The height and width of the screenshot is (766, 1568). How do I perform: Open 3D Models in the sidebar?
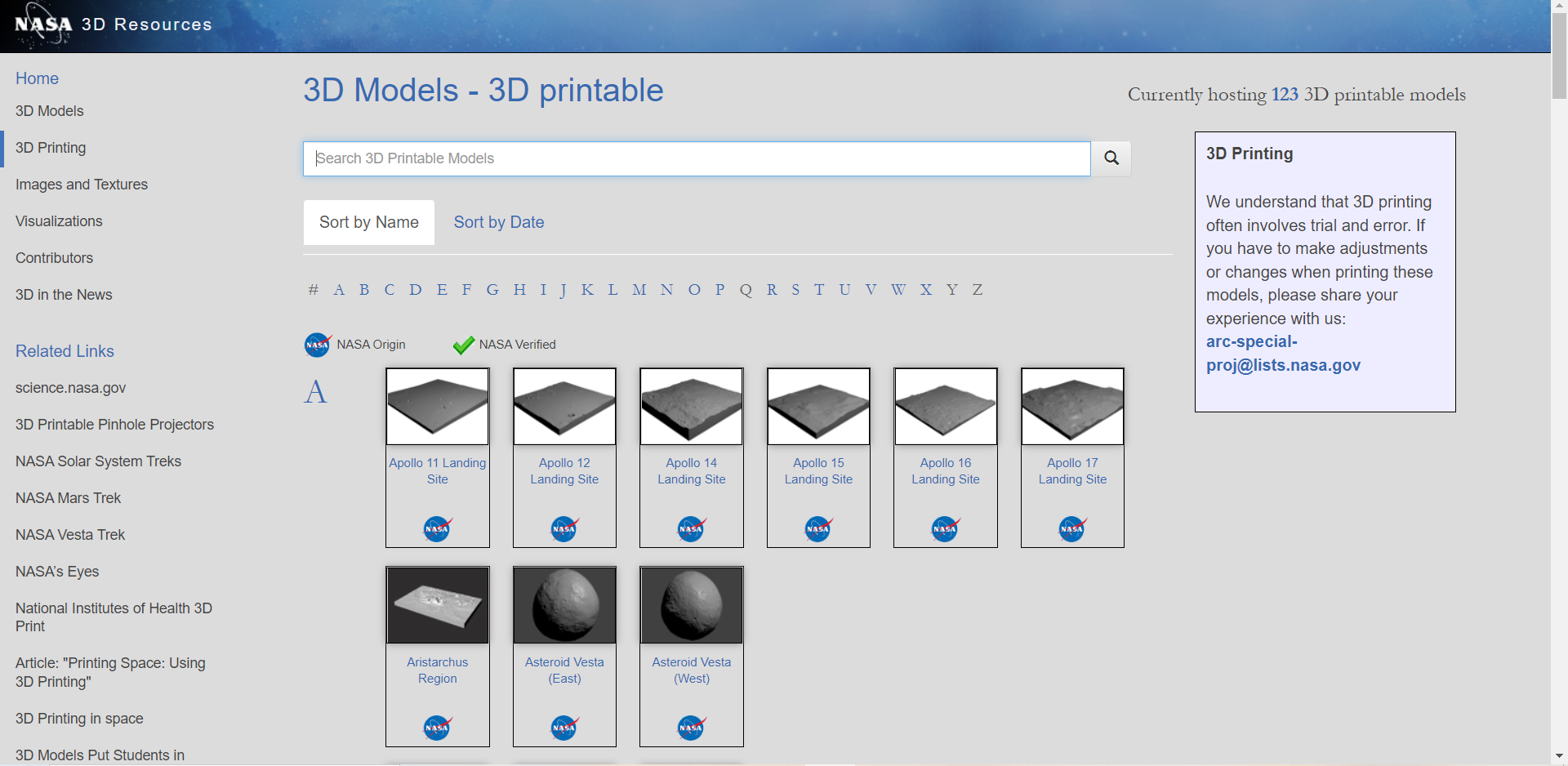tap(49, 111)
